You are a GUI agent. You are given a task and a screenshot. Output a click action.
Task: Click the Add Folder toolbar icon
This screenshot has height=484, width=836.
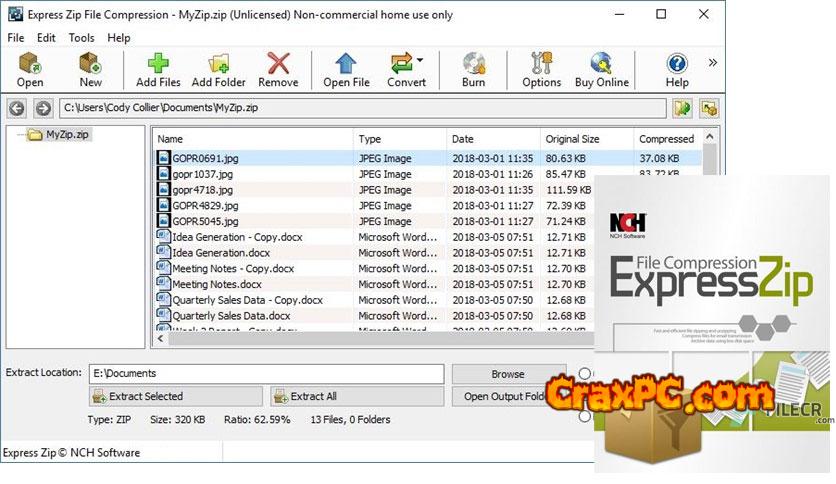[219, 63]
